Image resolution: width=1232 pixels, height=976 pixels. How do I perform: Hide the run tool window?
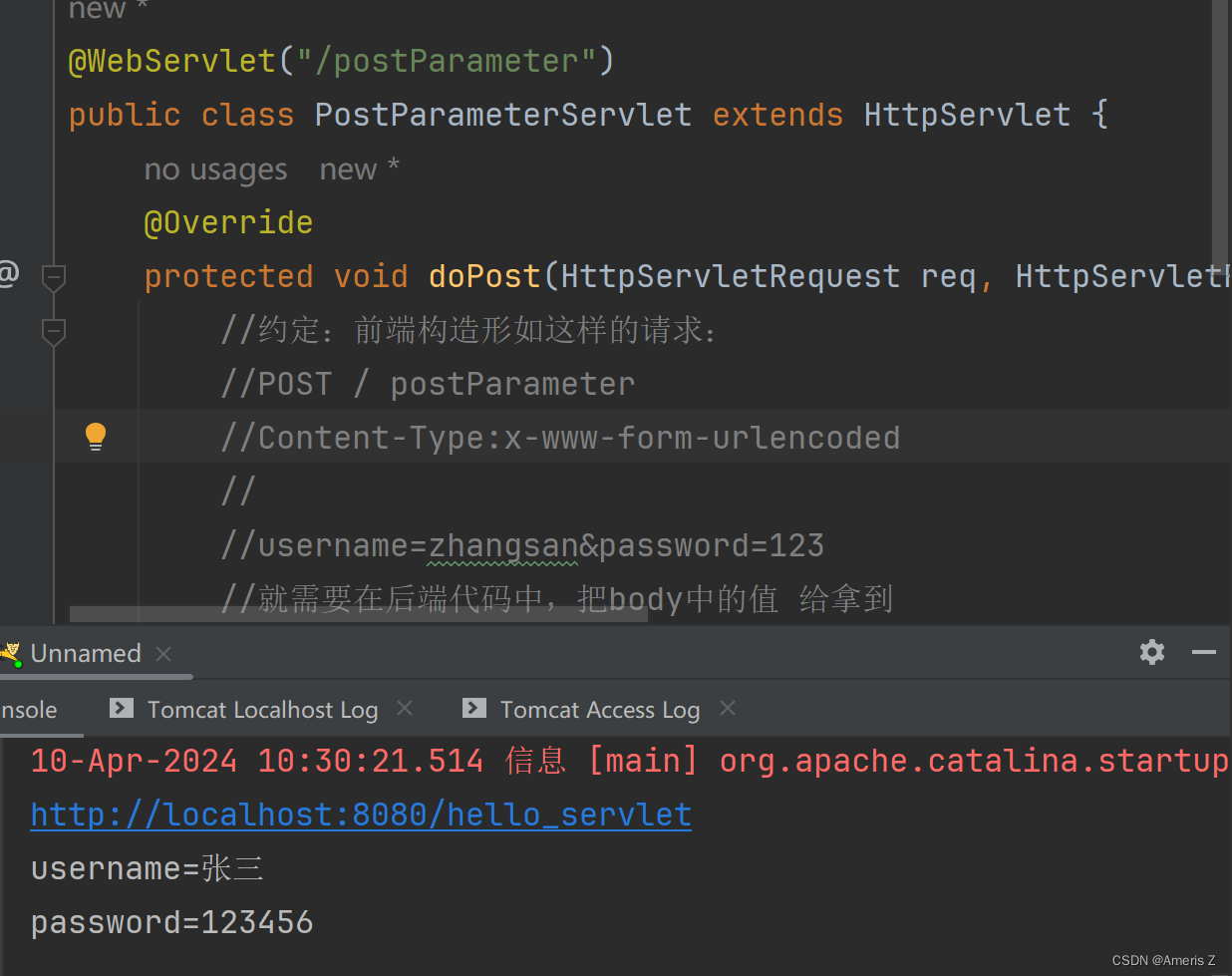point(1204,652)
